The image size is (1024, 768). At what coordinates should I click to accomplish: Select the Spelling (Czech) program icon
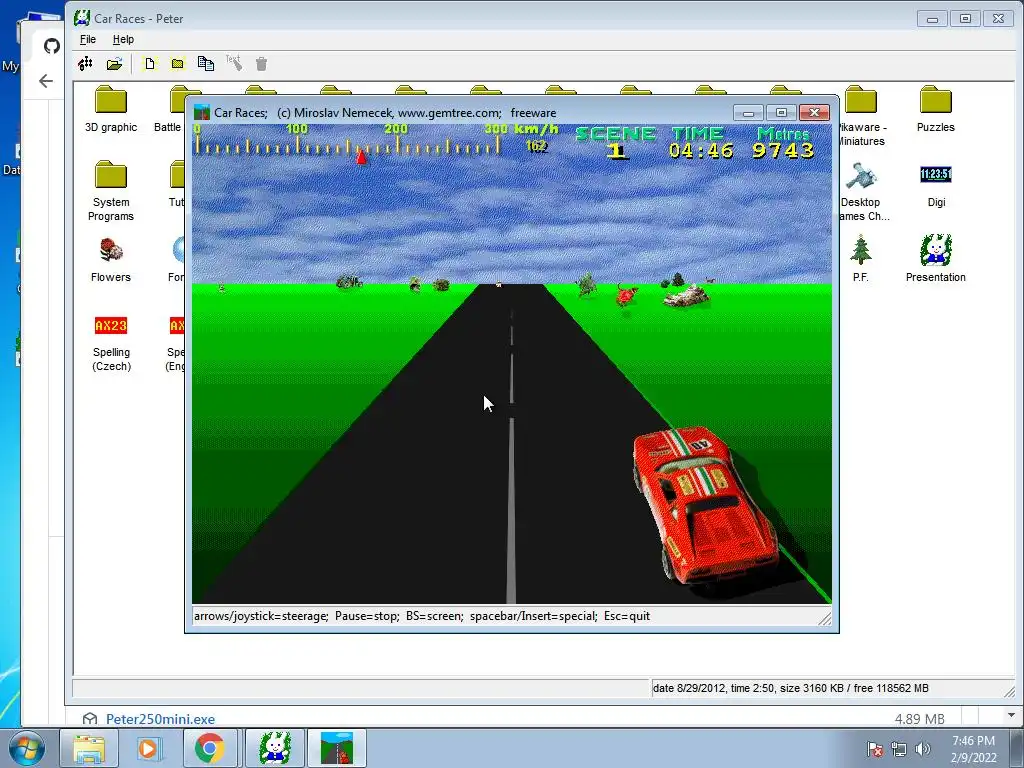[x=111, y=342]
